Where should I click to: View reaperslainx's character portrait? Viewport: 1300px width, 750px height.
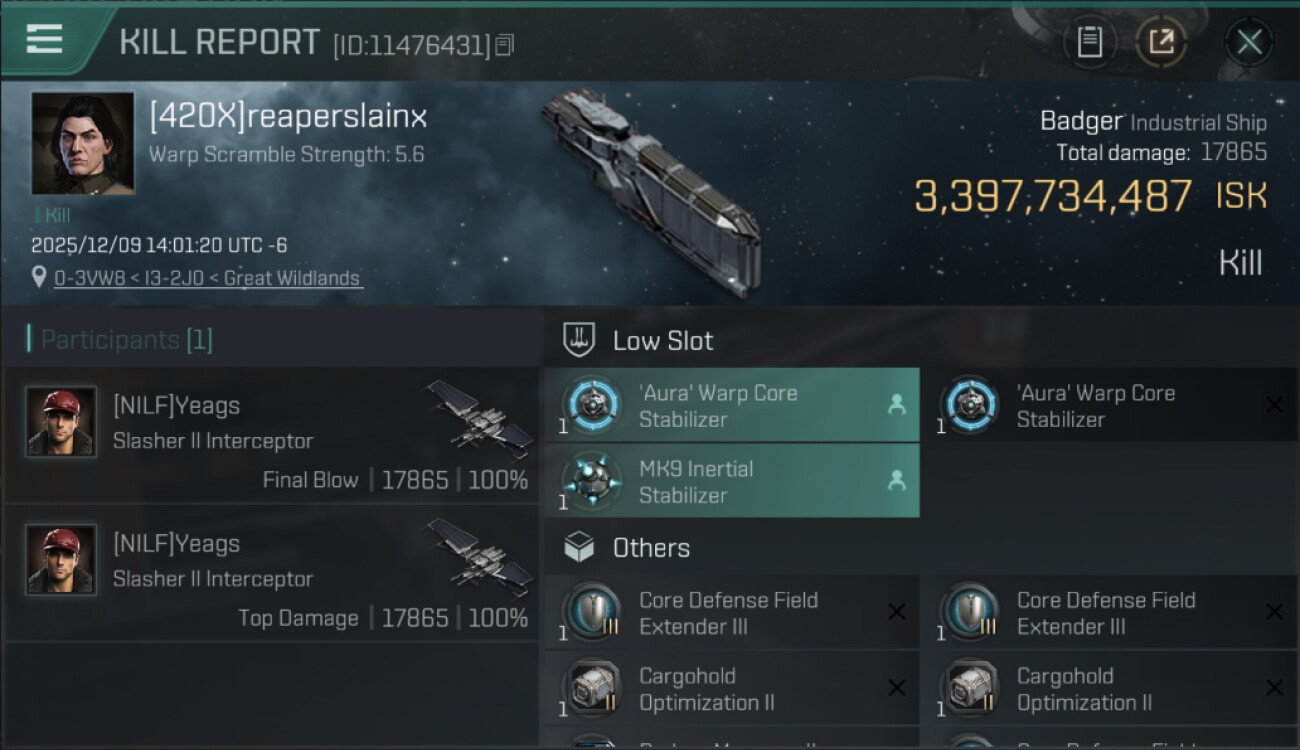[82, 143]
